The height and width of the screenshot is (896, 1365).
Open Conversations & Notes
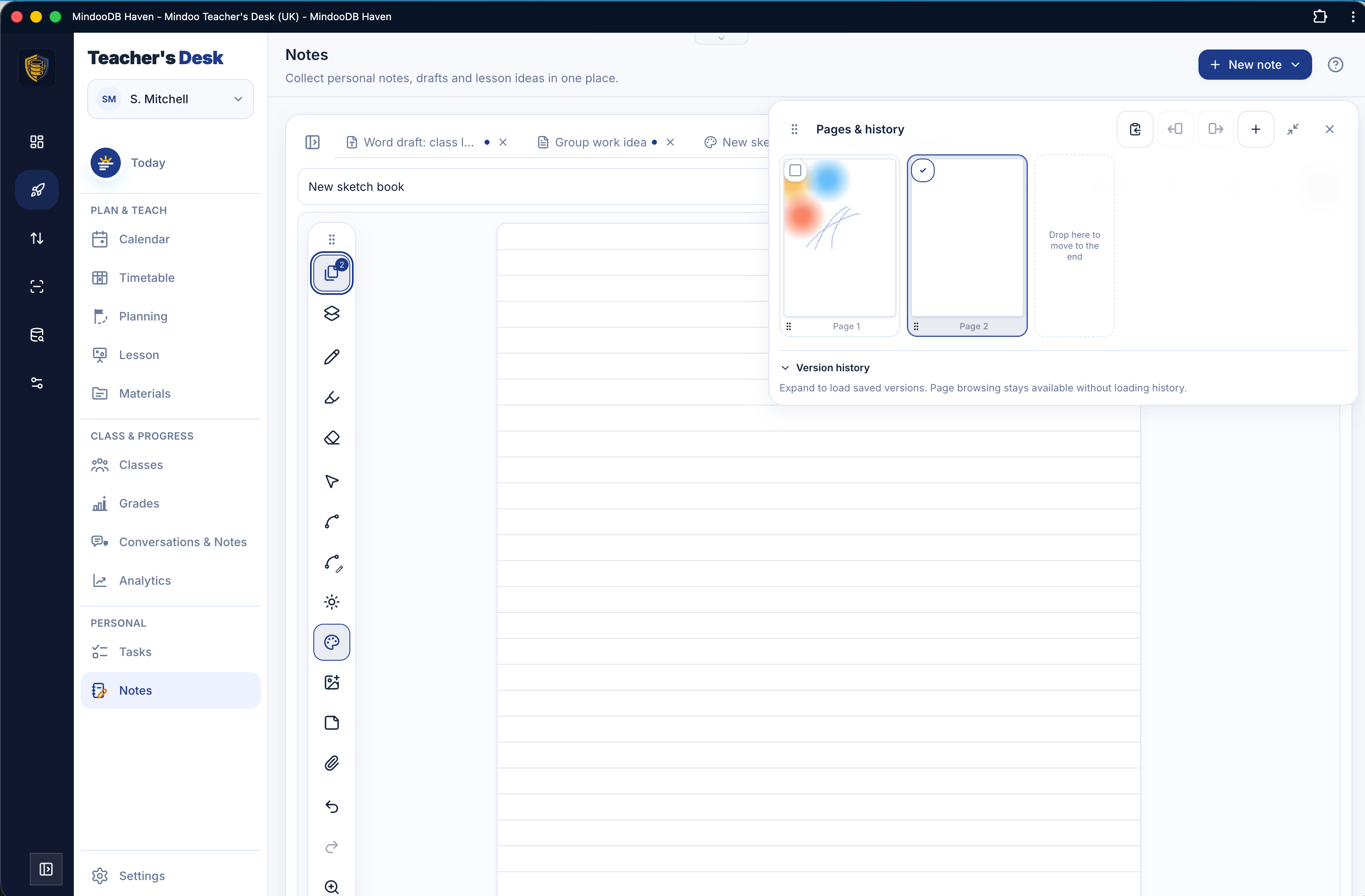pos(170,542)
